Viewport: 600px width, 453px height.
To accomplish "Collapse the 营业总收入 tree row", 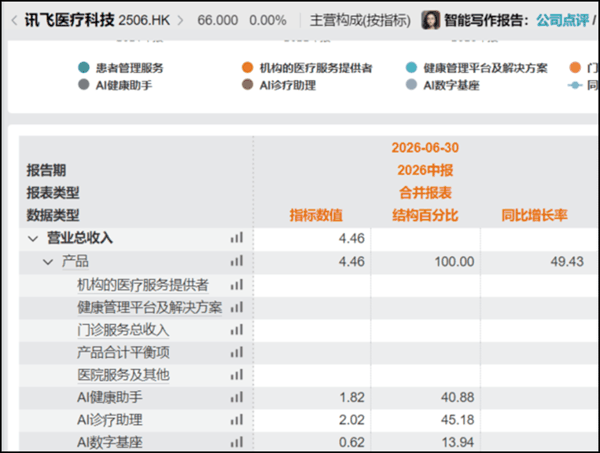I will coord(33,239).
